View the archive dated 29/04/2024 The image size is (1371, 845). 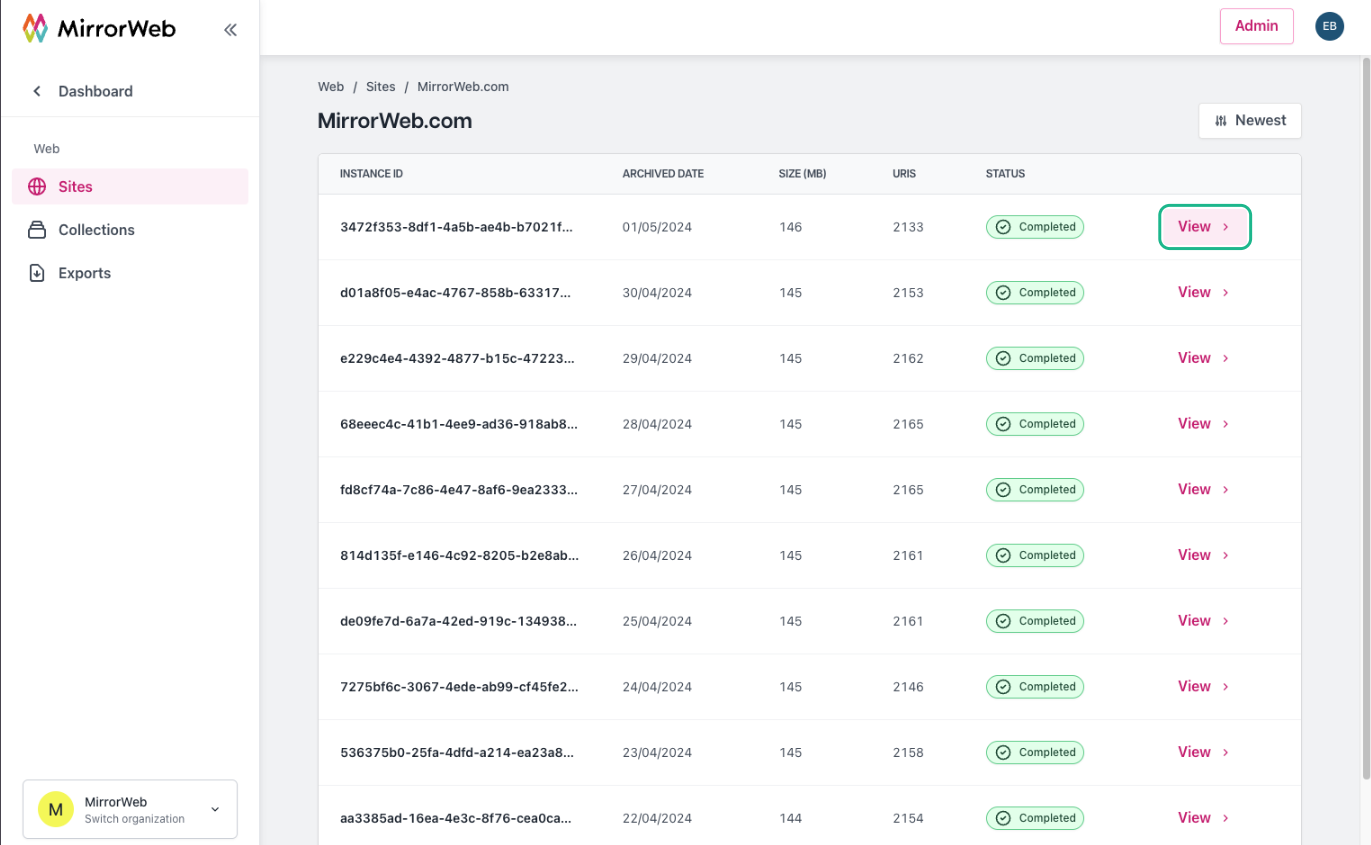click(1205, 358)
